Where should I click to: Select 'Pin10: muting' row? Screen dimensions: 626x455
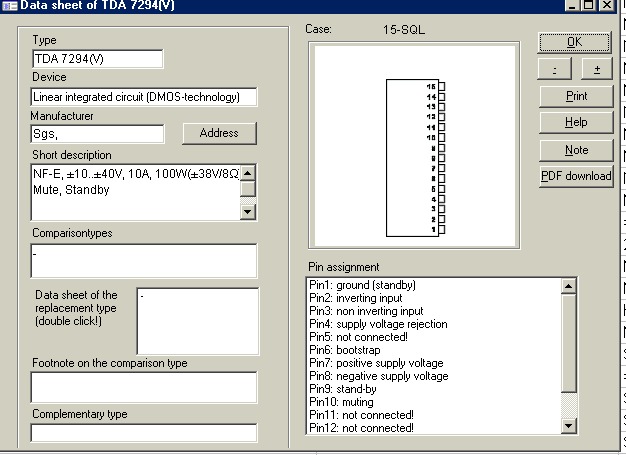pos(434,402)
